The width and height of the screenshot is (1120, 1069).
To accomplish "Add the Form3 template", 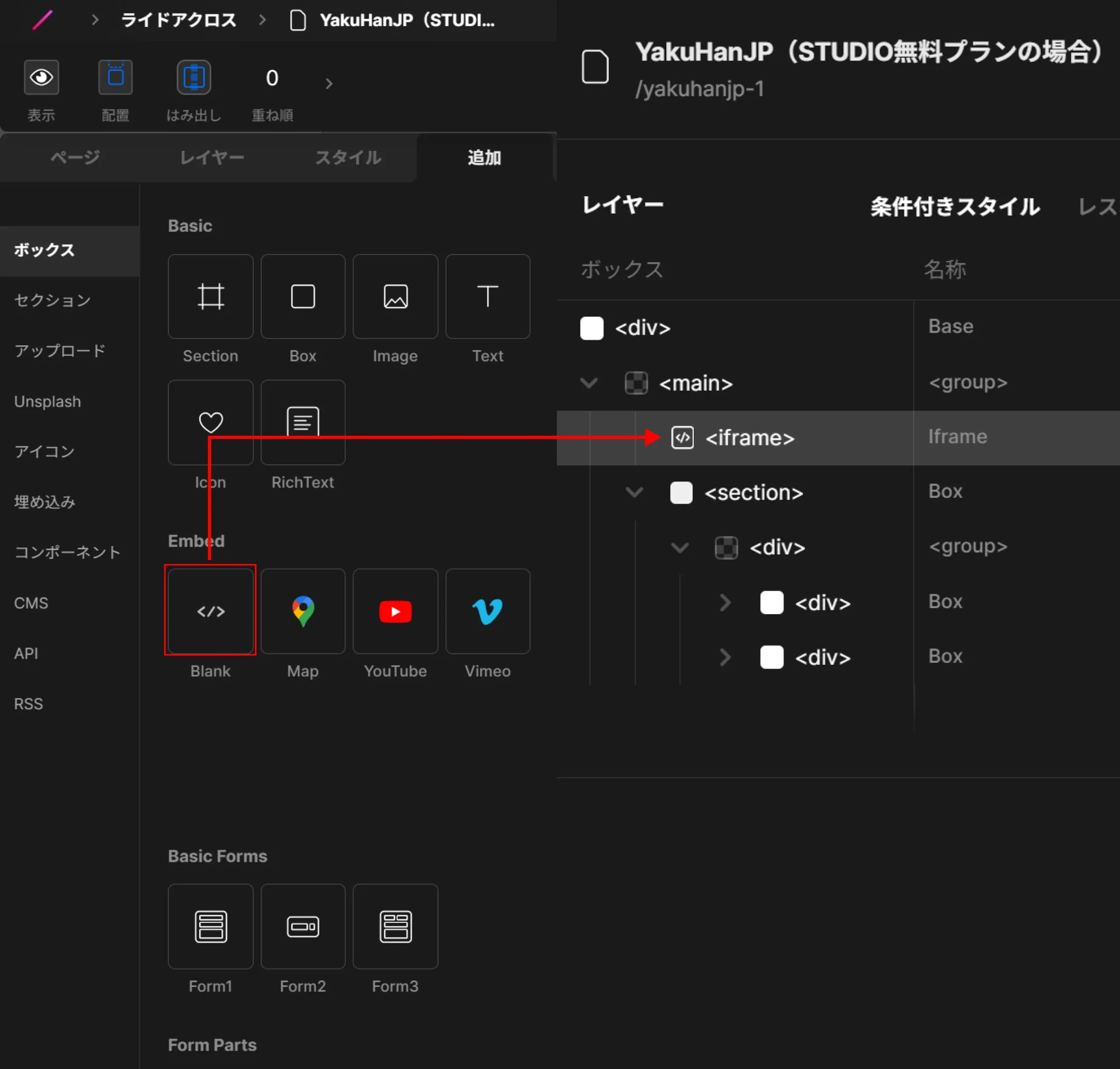I will point(395,926).
